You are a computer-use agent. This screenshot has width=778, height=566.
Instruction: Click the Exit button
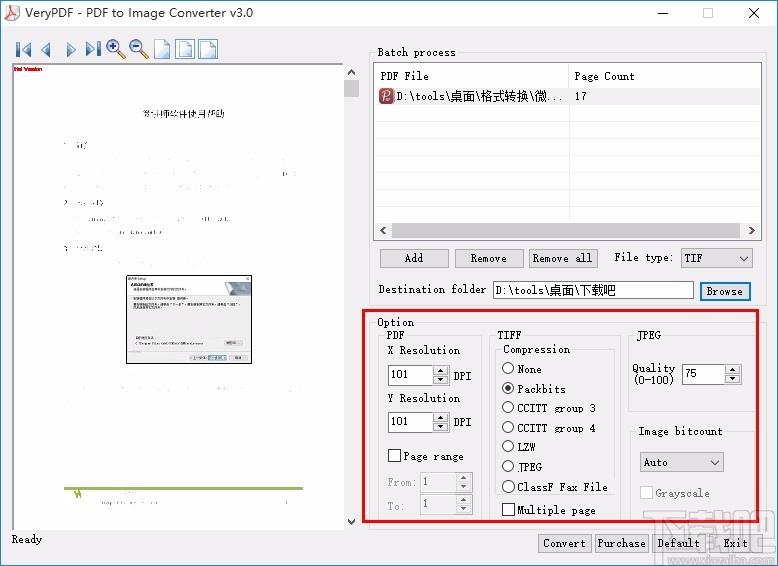(x=735, y=543)
